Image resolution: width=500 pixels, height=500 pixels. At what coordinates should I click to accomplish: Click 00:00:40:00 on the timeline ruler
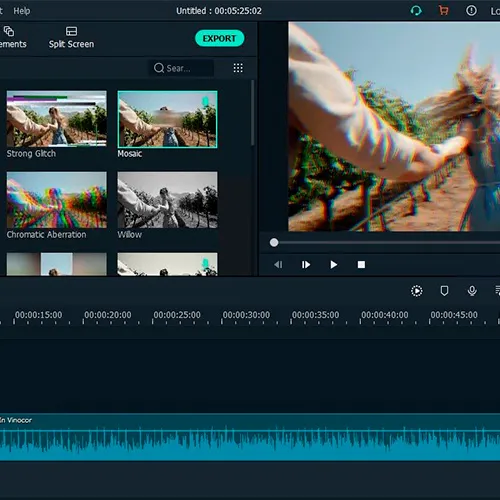coord(385,315)
